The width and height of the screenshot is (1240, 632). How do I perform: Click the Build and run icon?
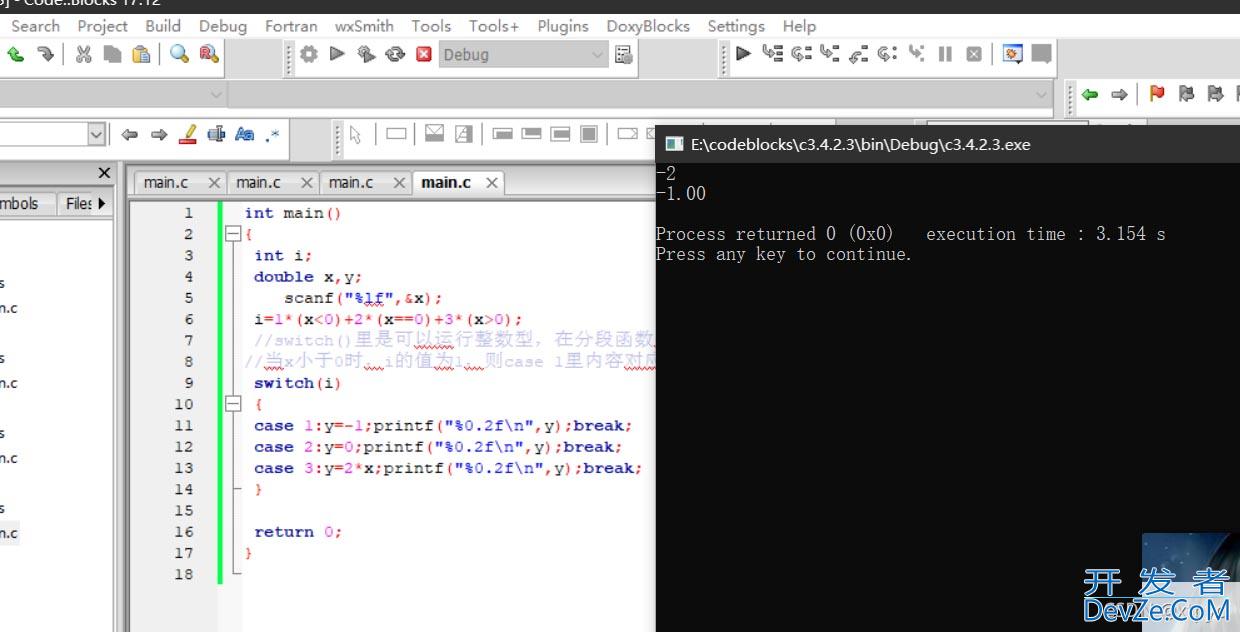366,54
